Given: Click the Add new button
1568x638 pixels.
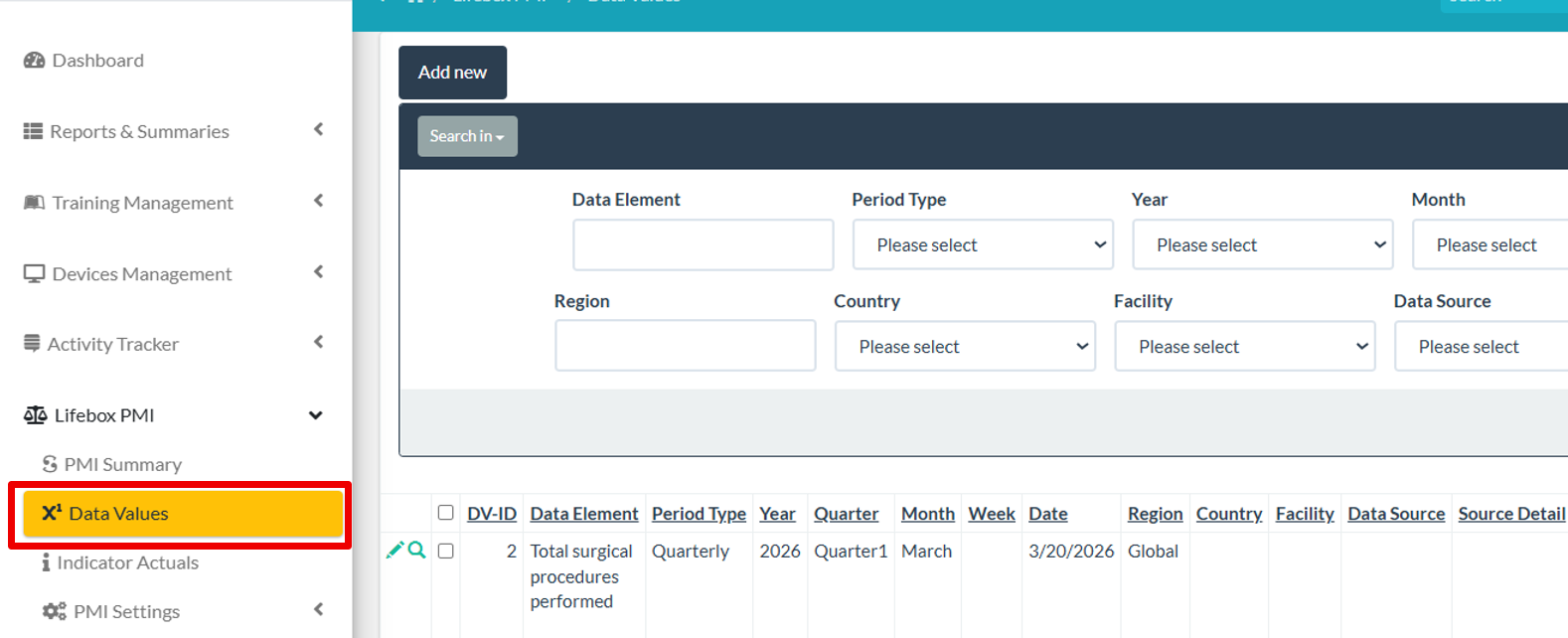Looking at the screenshot, I should click(452, 73).
